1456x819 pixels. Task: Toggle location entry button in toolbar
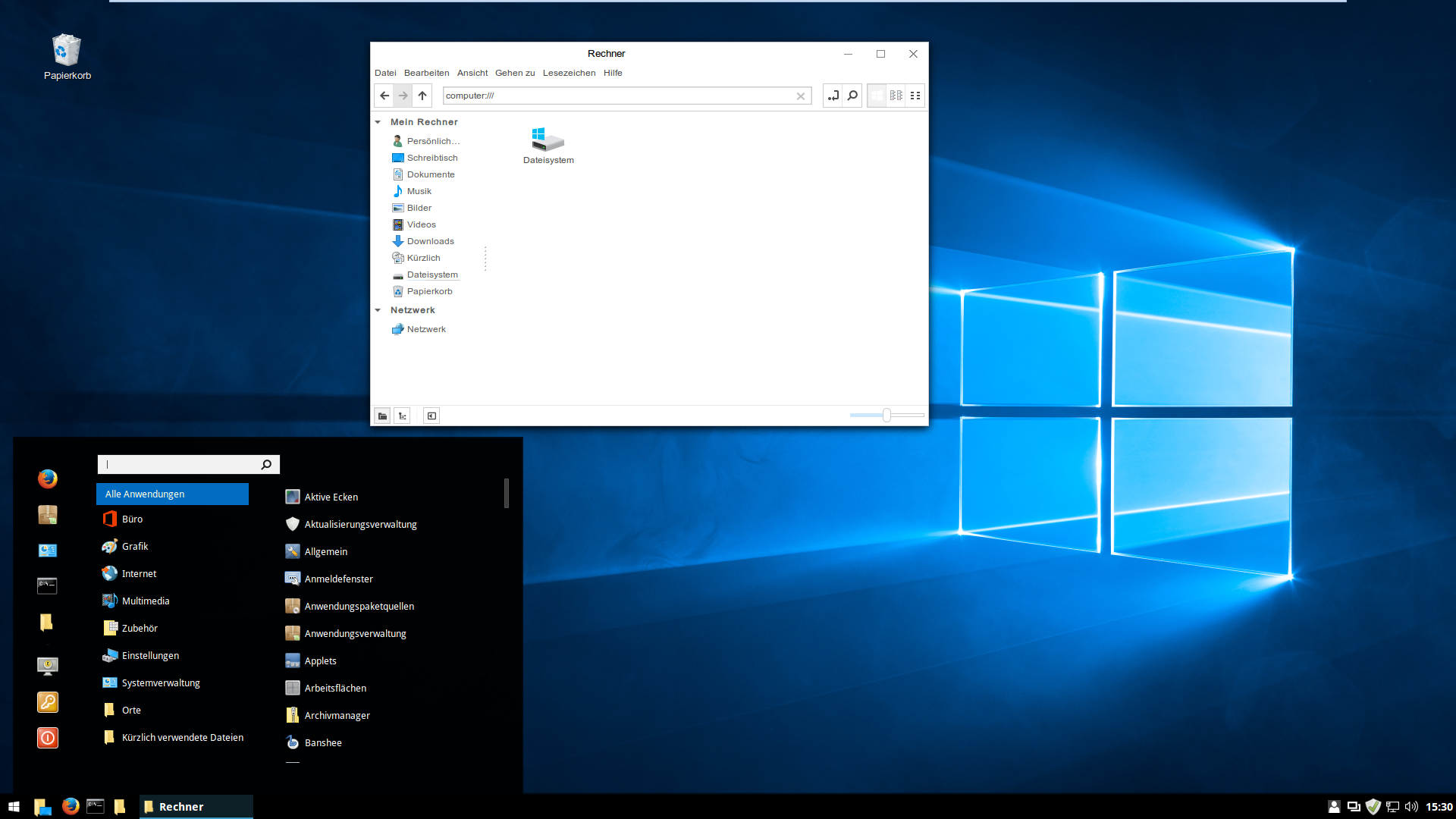[x=833, y=96]
